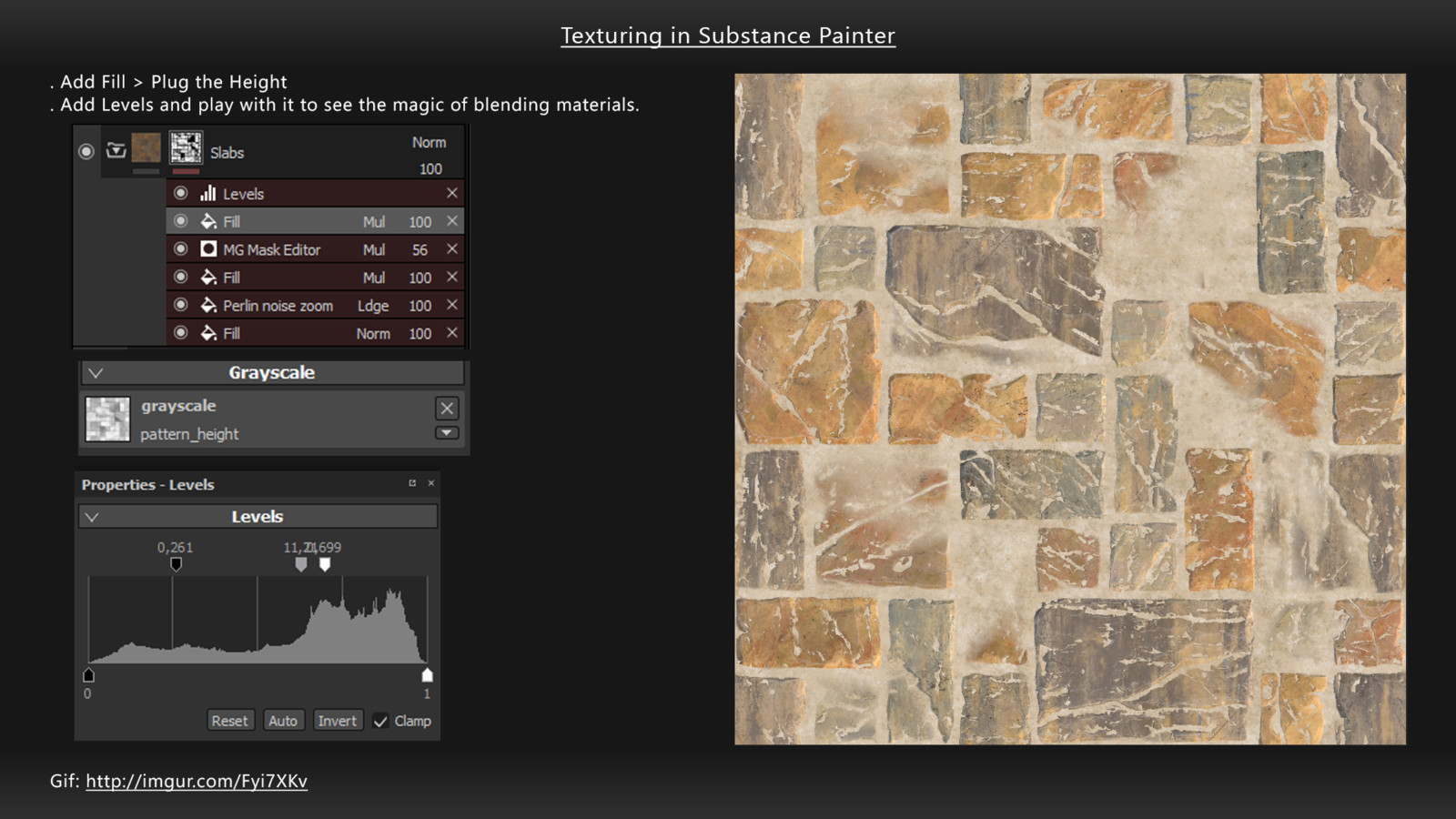Click opacity 100 of highlighted Fill
This screenshot has width=1456, height=819.
[420, 222]
